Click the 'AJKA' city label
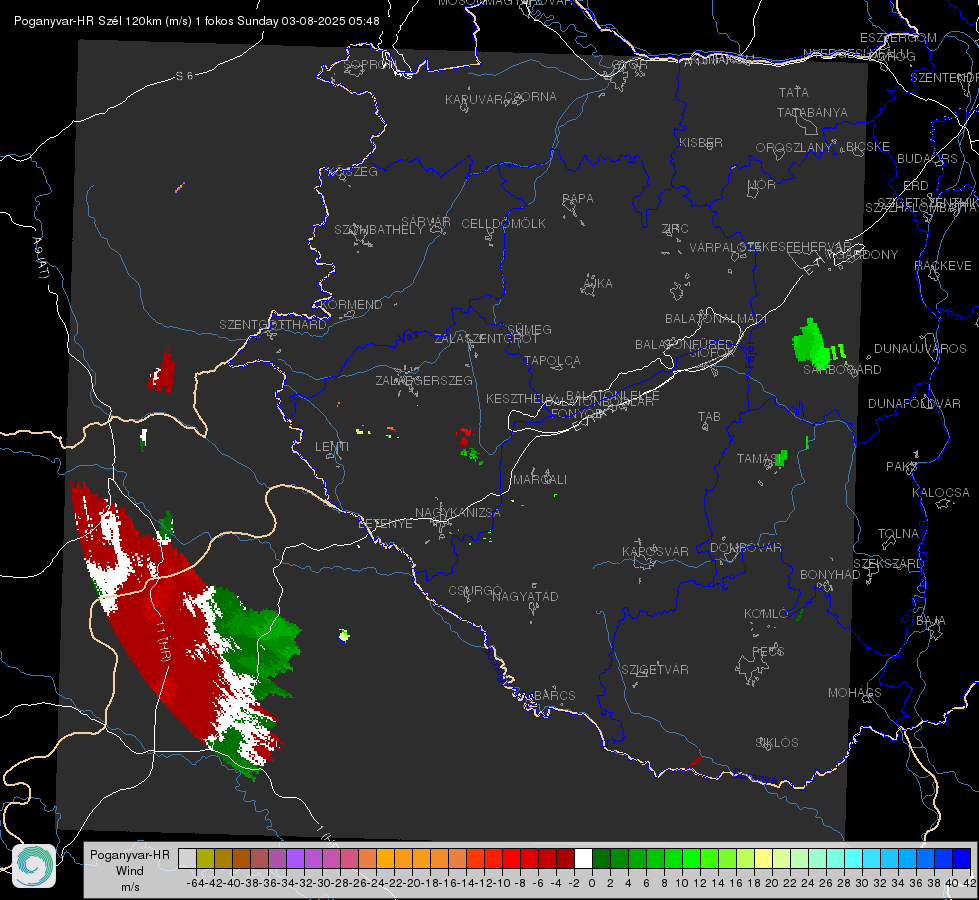This screenshot has height=900, width=979. pos(598,284)
